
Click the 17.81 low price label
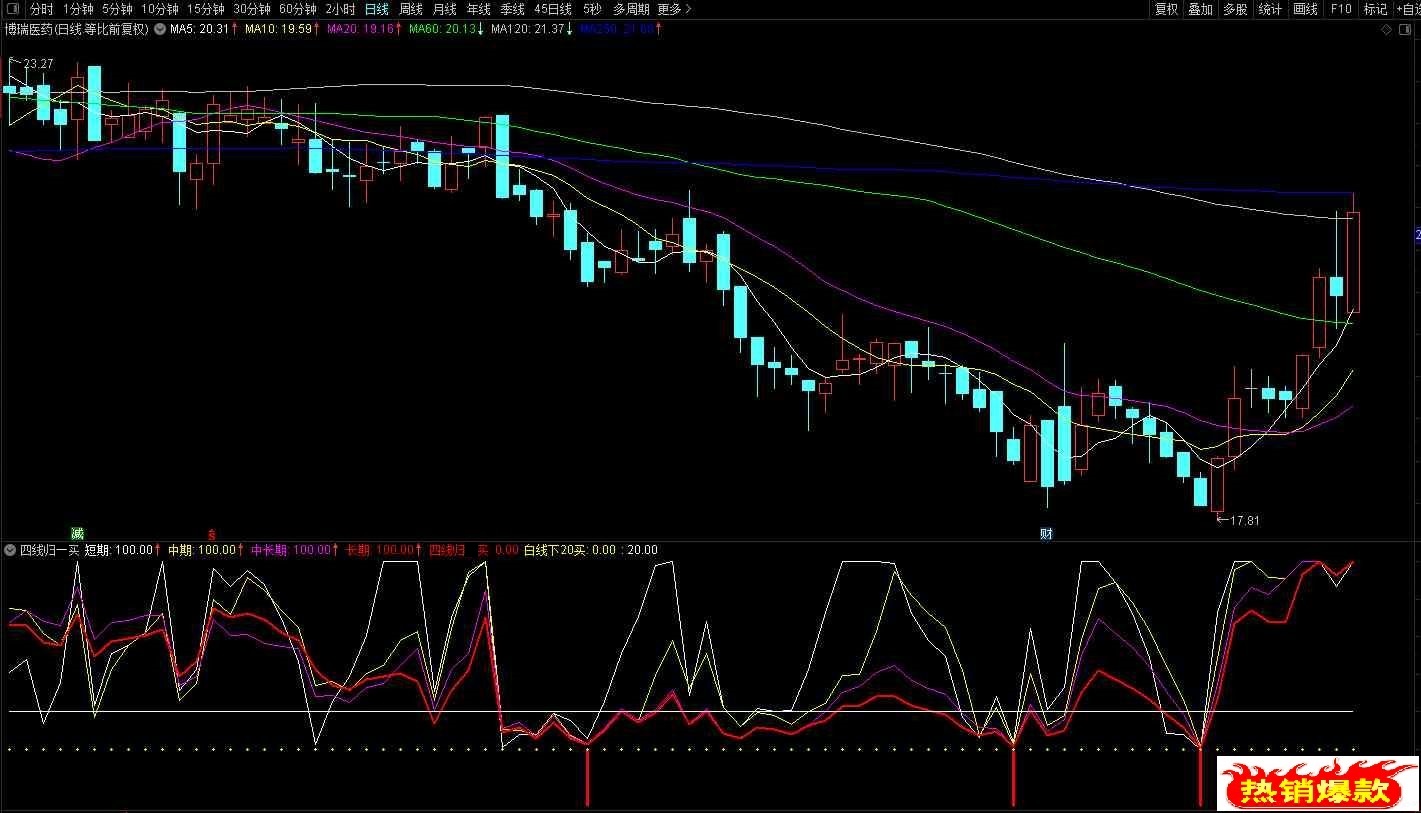tap(1244, 520)
